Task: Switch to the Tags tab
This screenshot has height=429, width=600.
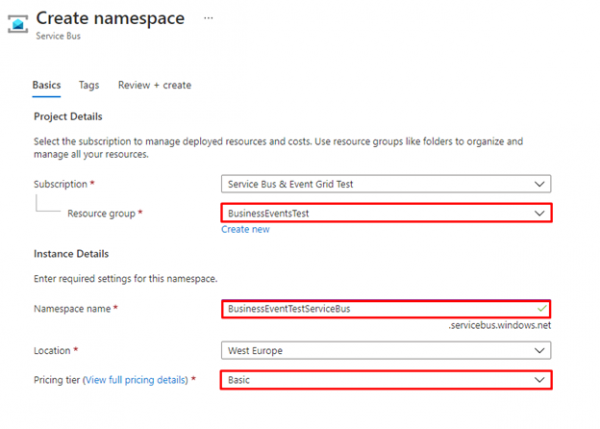Action: click(89, 85)
